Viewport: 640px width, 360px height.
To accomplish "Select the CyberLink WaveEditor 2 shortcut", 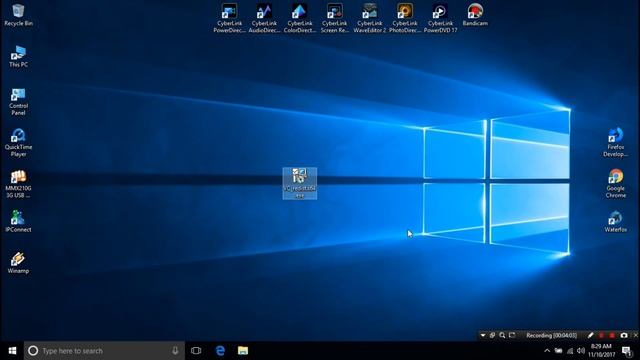I will pos(370,18).
